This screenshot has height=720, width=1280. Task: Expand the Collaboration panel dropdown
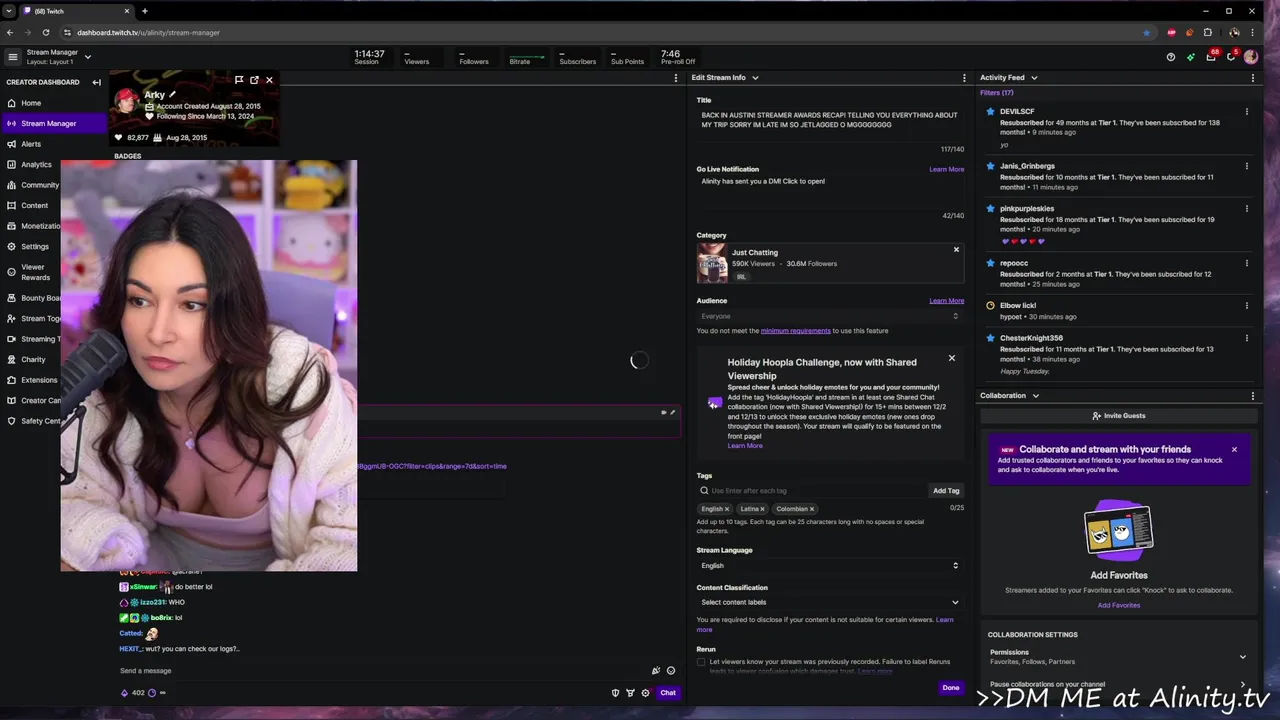click(x=1035, y=396)
